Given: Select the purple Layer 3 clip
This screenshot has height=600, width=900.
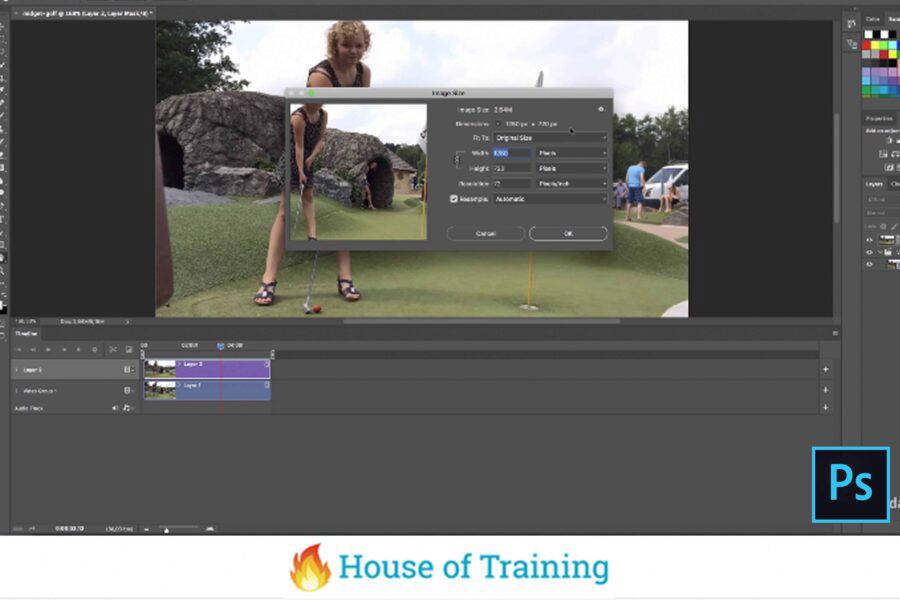Looking at the screenshot, I should [207, 369].
